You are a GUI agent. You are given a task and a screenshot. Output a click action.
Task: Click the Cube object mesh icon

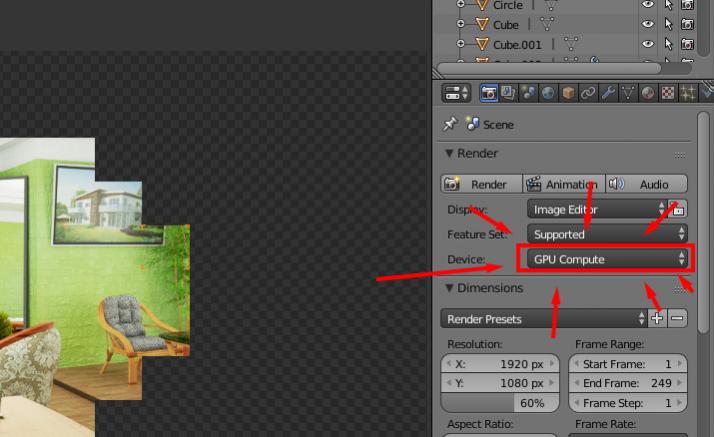[482, 24]
